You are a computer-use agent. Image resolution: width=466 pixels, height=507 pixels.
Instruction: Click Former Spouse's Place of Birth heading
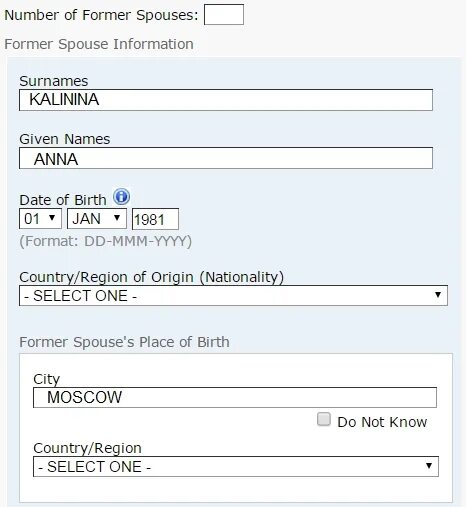click(x=124, y=342)
